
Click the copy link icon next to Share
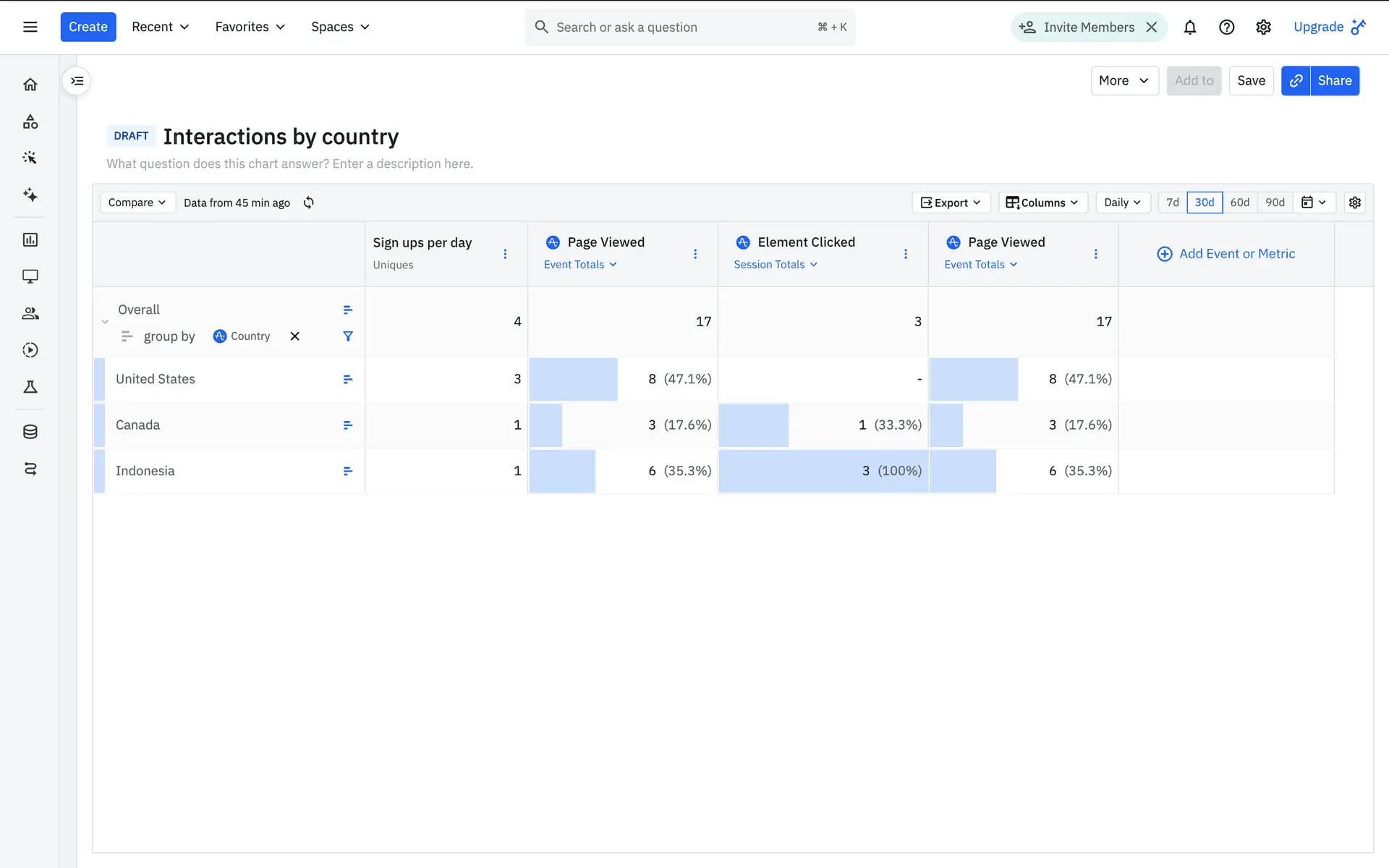coord(1296,81)
